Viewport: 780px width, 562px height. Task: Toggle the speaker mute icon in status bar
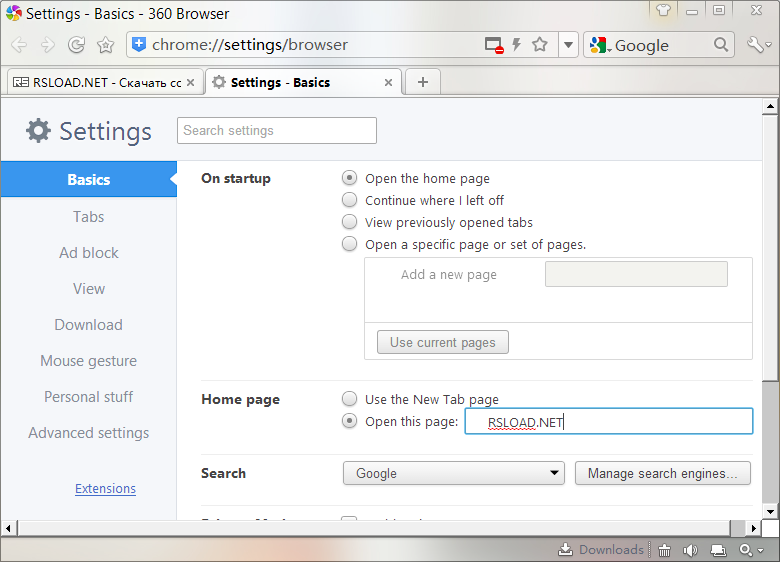pos(690,550)
